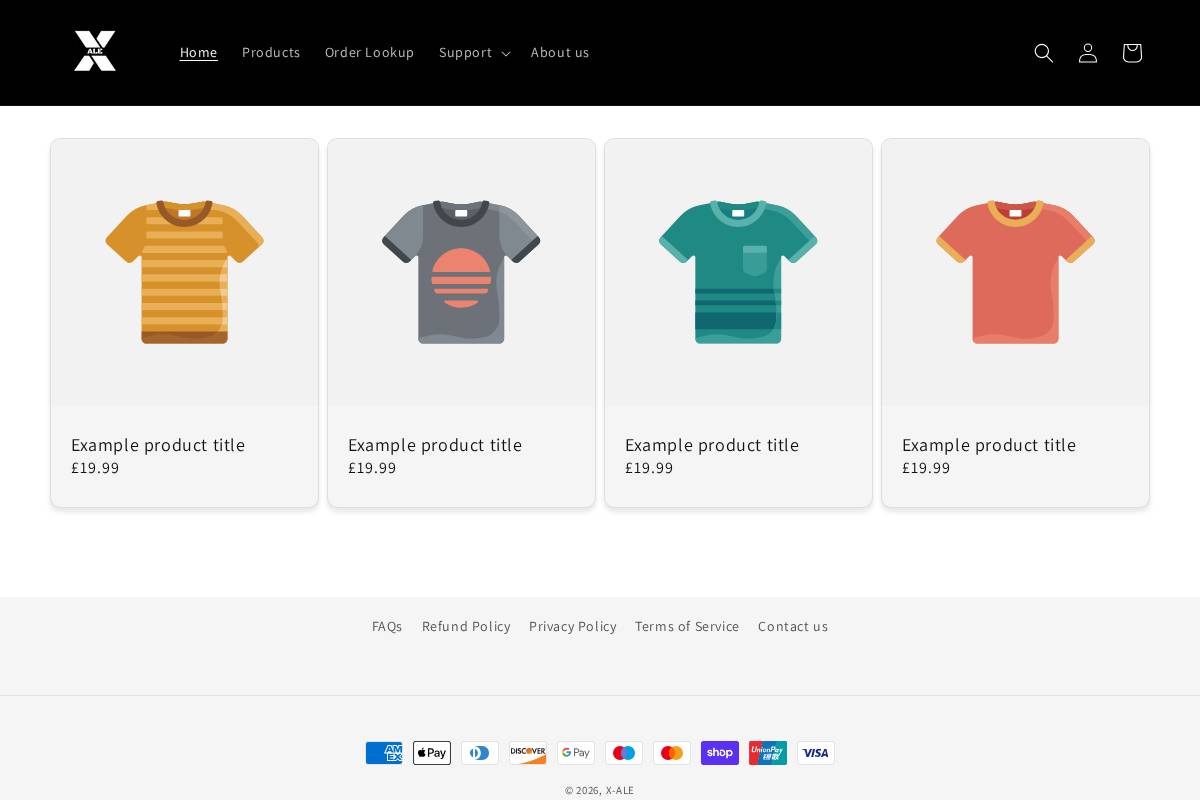Click the Discover payment icon

(x=528, y=753)
